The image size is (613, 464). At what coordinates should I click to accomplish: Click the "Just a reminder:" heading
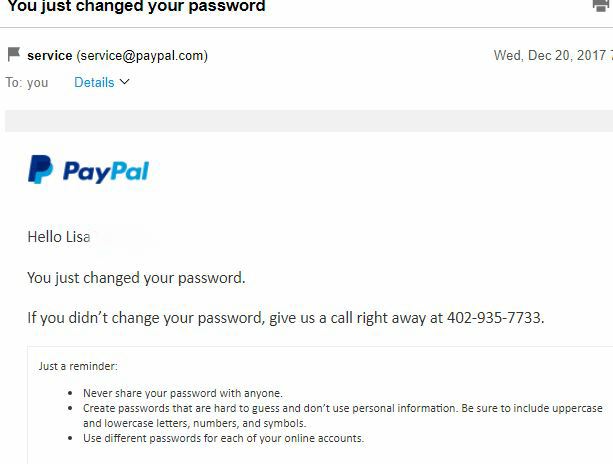point(78,366)
